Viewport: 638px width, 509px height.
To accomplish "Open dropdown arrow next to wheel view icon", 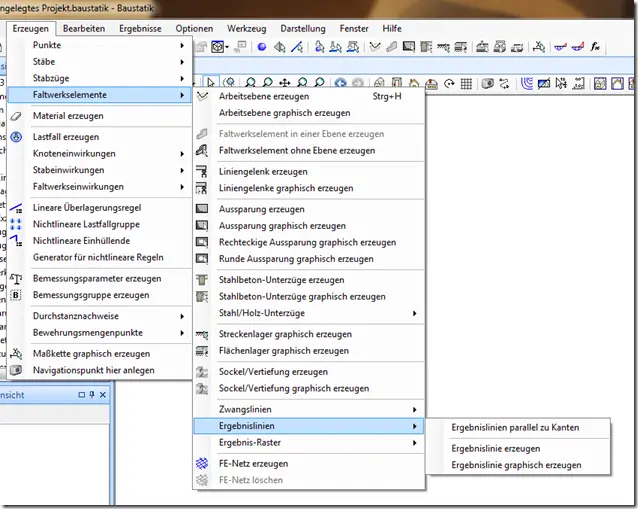I will click(x=227, y=47).
